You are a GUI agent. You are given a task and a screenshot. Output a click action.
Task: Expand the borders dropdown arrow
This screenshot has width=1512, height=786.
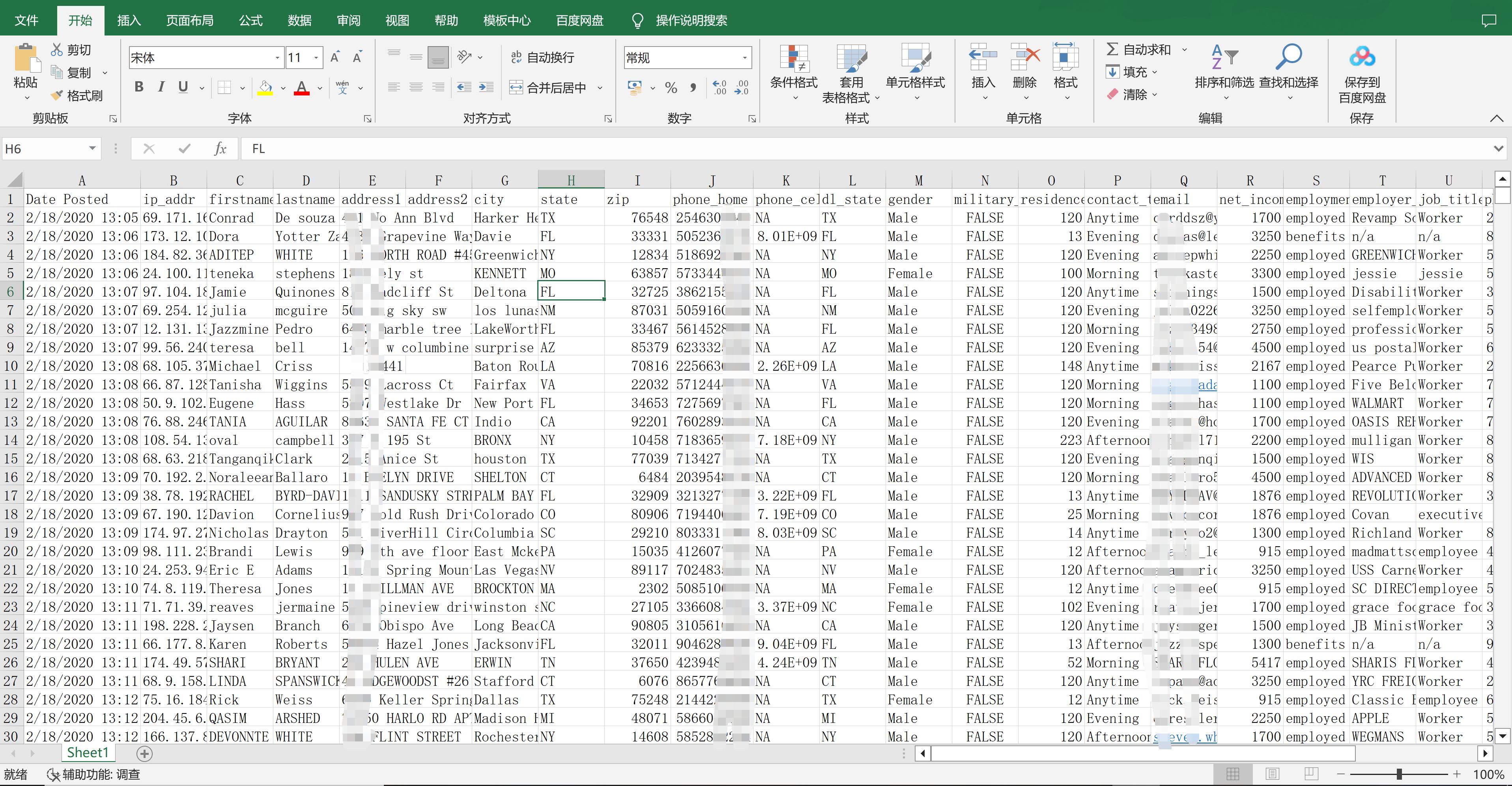(x=243, y=88)
